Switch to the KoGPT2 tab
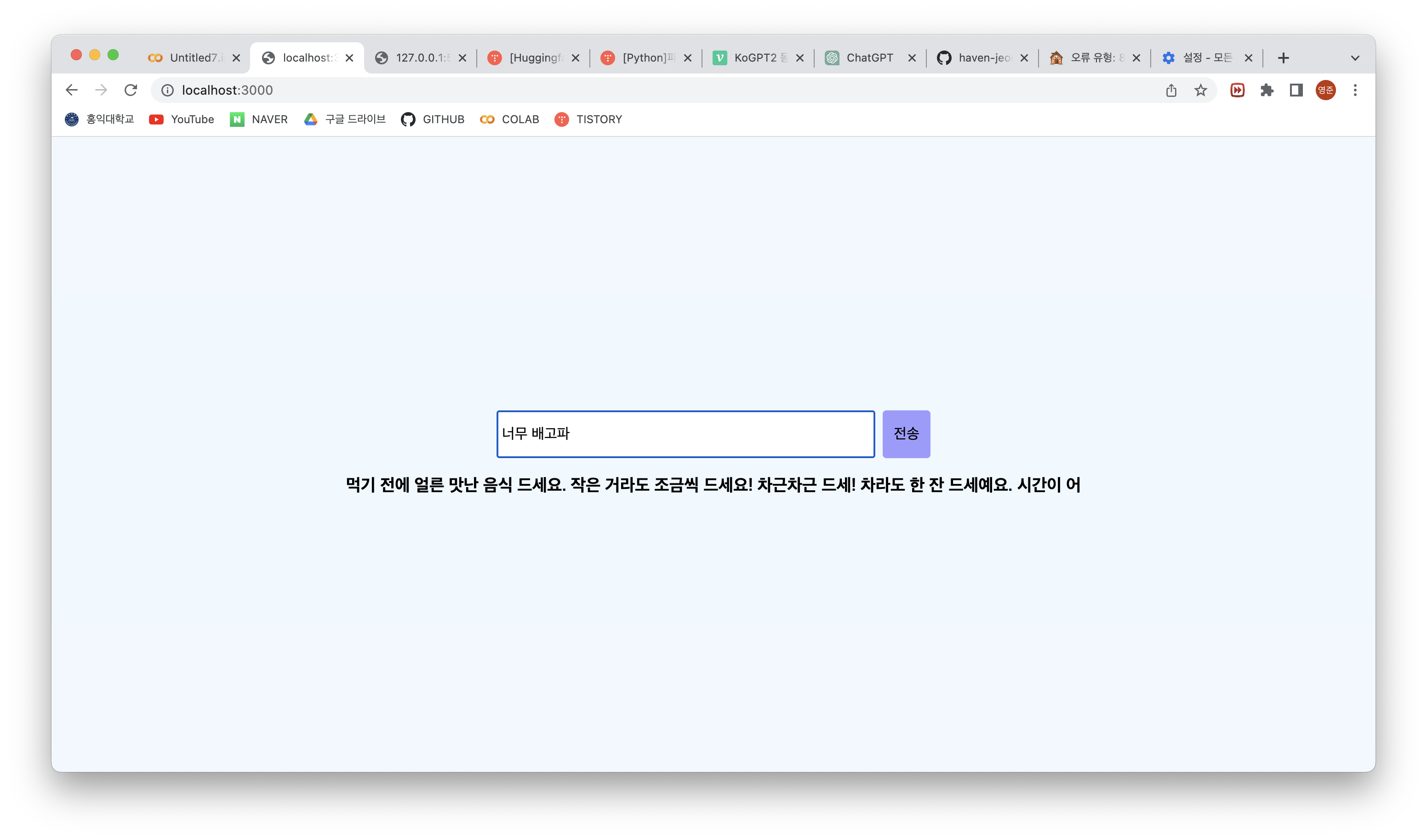The image size is (1427, 840). pos(756,58)
